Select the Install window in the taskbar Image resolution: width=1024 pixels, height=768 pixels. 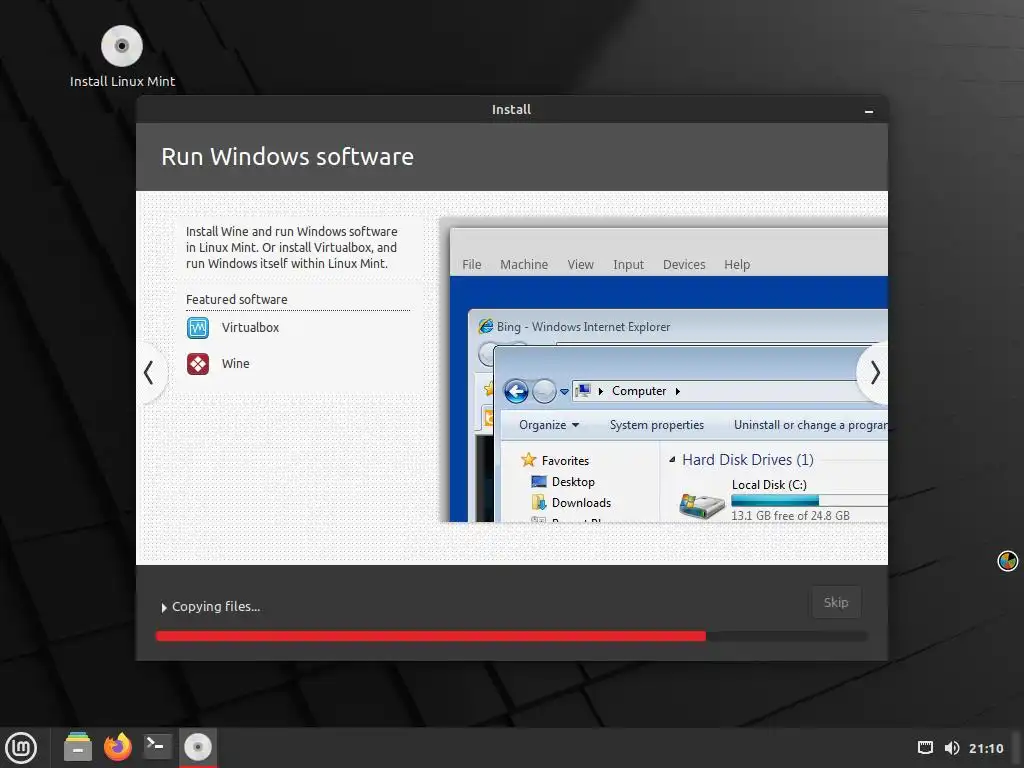pyautogui.click(x=198, y=746)
